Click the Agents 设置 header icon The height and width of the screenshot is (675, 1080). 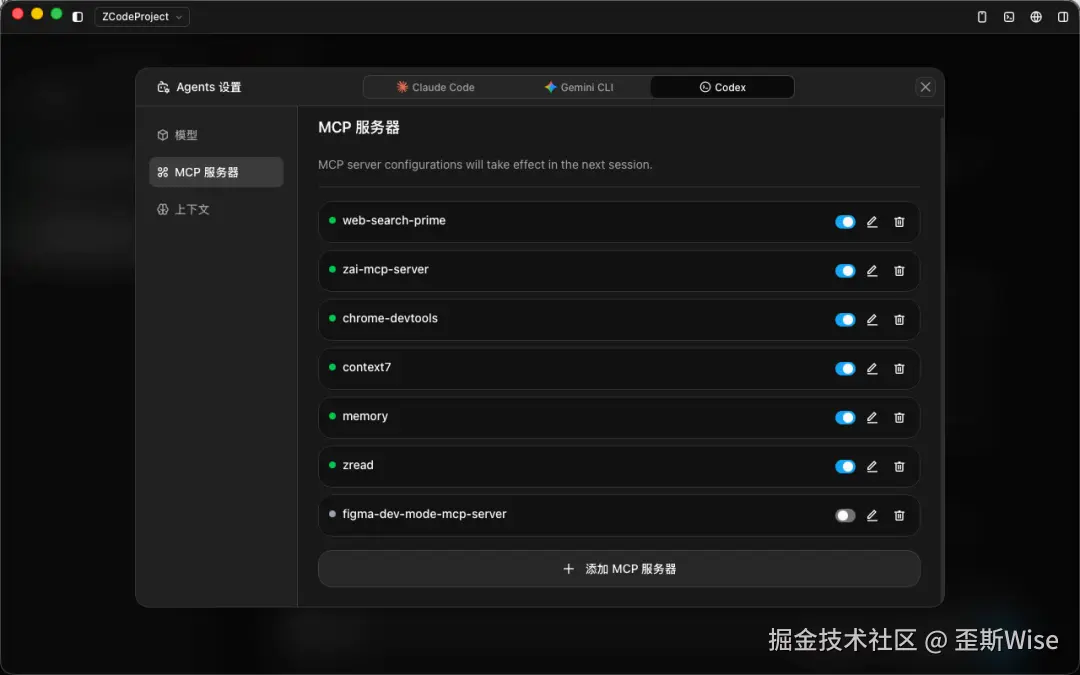(x=163, y=87)
